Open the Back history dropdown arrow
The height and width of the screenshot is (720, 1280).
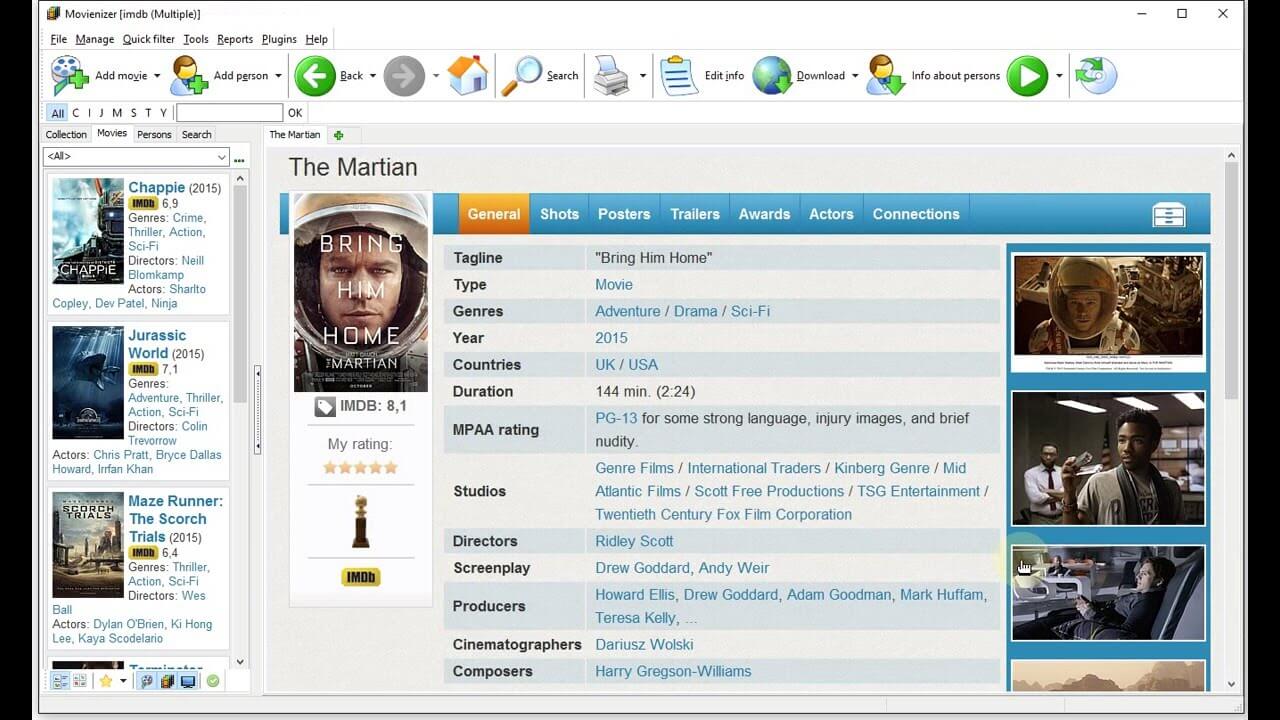(373, 76)
